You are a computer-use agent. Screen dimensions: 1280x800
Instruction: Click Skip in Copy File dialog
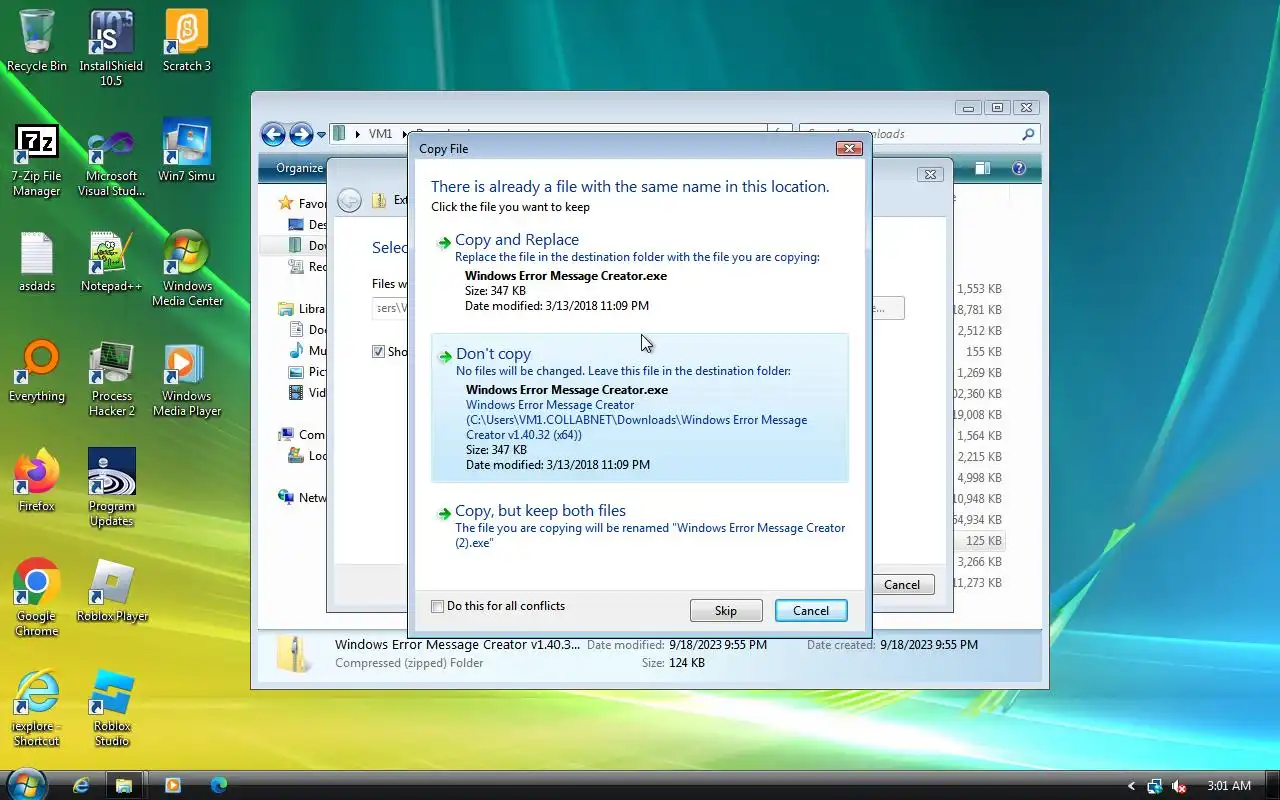726,611
